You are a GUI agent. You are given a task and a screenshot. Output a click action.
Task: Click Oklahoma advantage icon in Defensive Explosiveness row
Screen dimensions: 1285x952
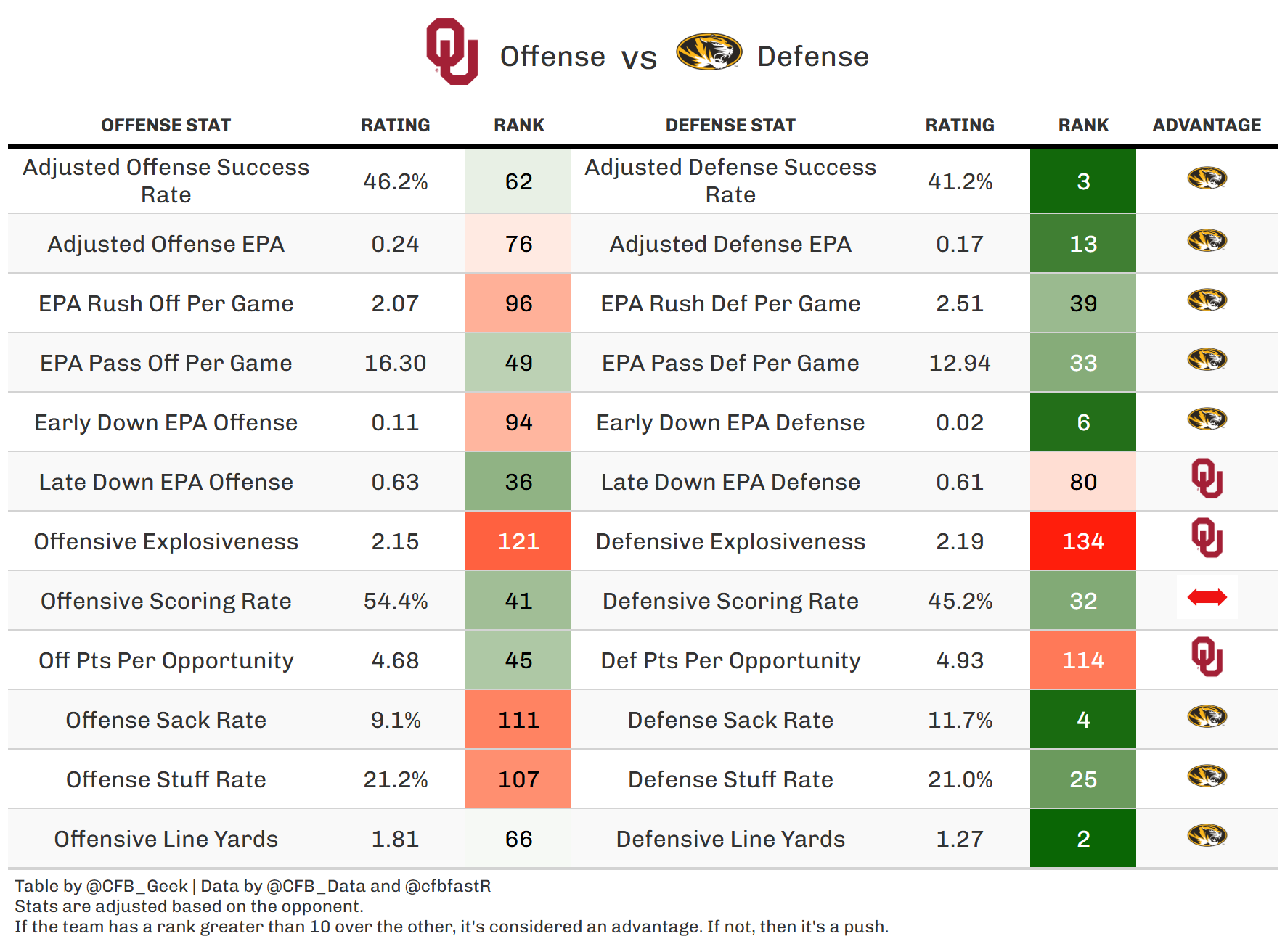(x=1207, y=538)
